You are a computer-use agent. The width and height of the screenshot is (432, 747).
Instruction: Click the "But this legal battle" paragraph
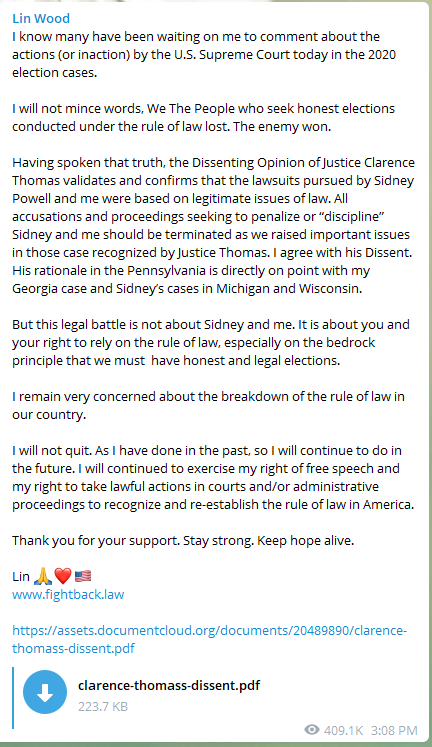point(211,343)
